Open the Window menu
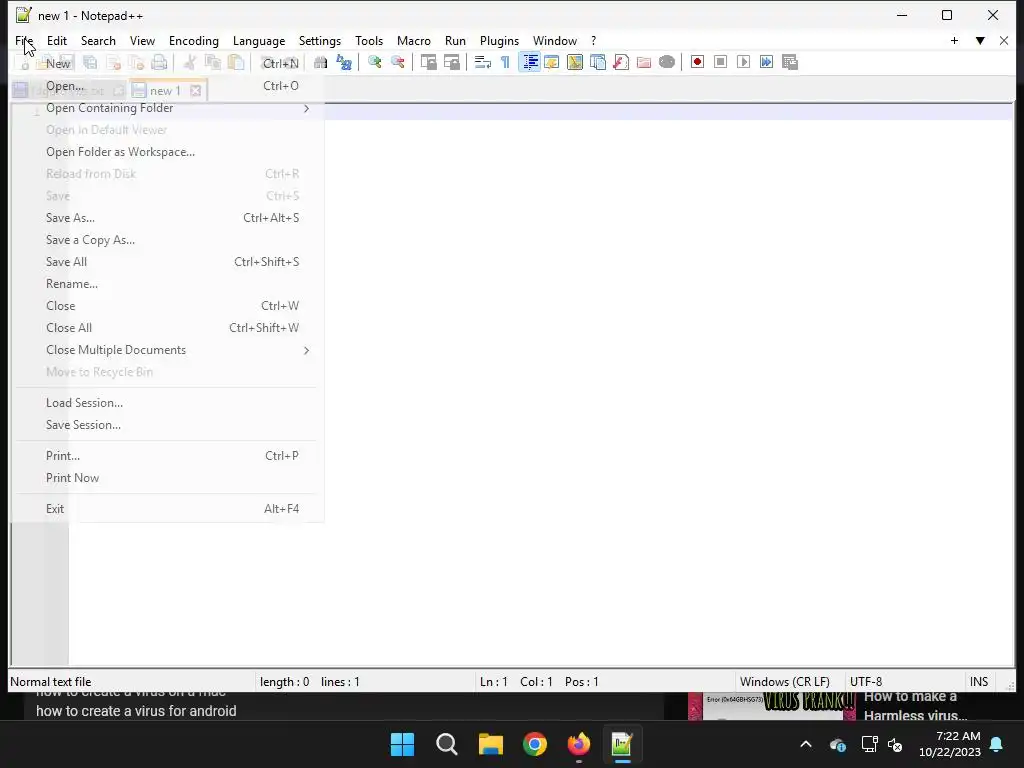Image resolution: width=1024 pixels, height=768 pixels. 555,40
